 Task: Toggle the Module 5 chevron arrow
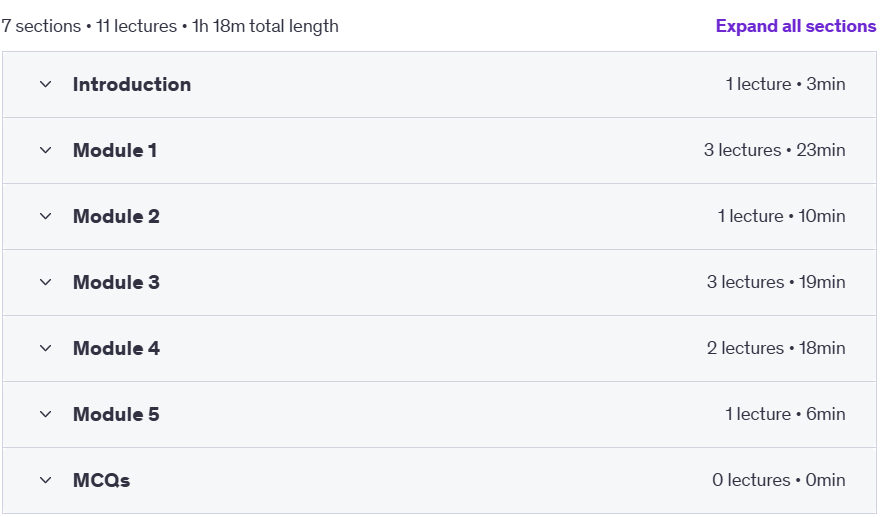(45, 414)
